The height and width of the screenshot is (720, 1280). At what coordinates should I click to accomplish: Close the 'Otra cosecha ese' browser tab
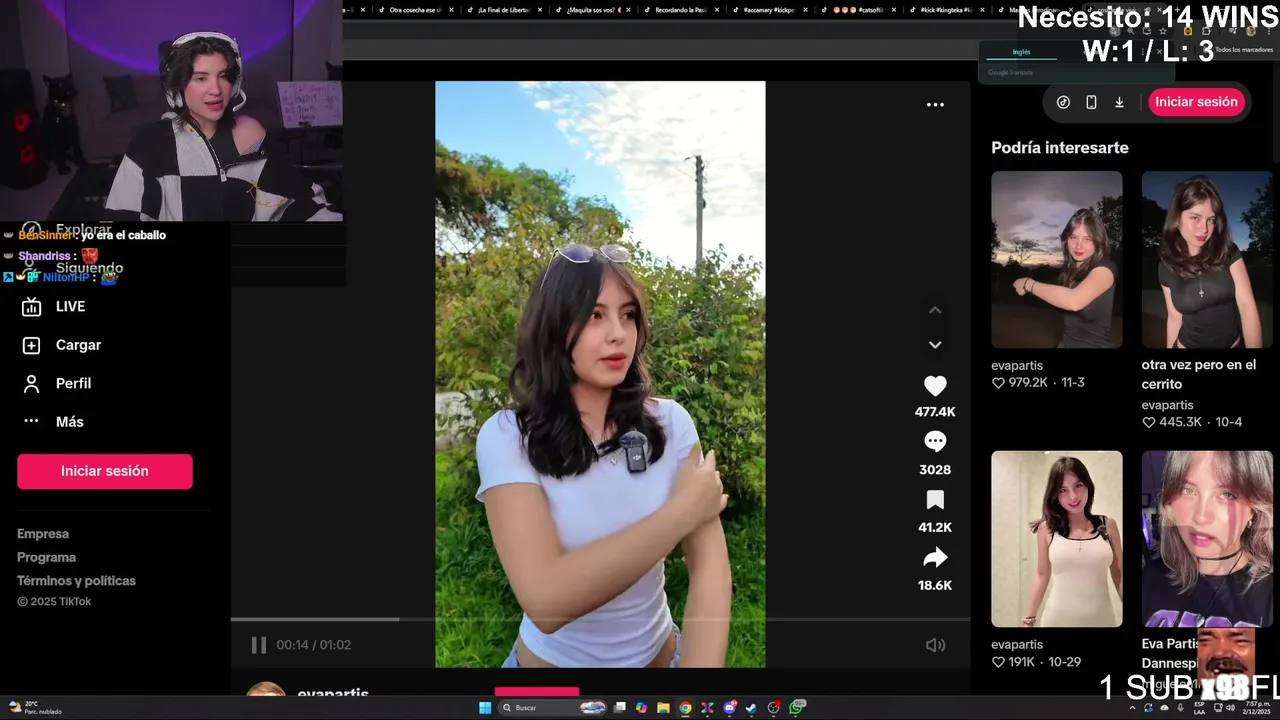452,10
